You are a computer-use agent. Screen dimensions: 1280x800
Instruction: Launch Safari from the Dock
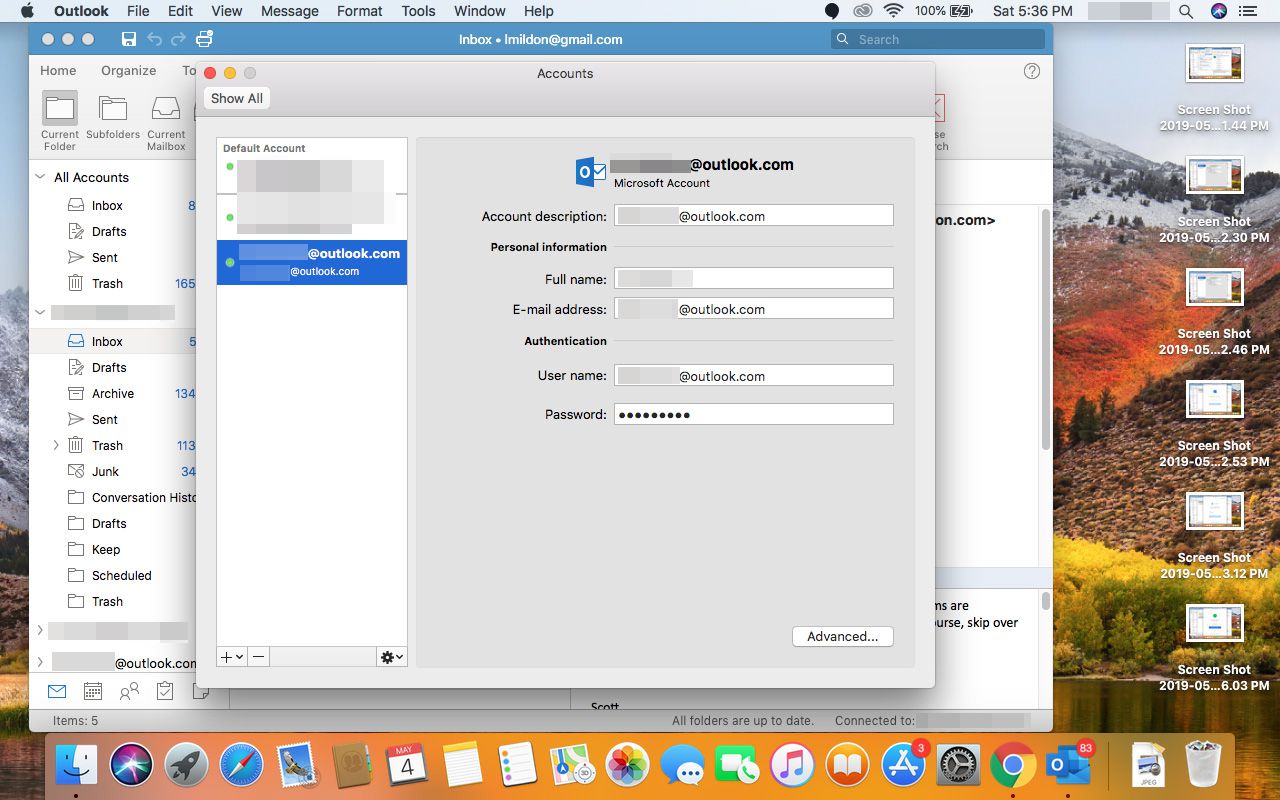click(x=241, y=767)
